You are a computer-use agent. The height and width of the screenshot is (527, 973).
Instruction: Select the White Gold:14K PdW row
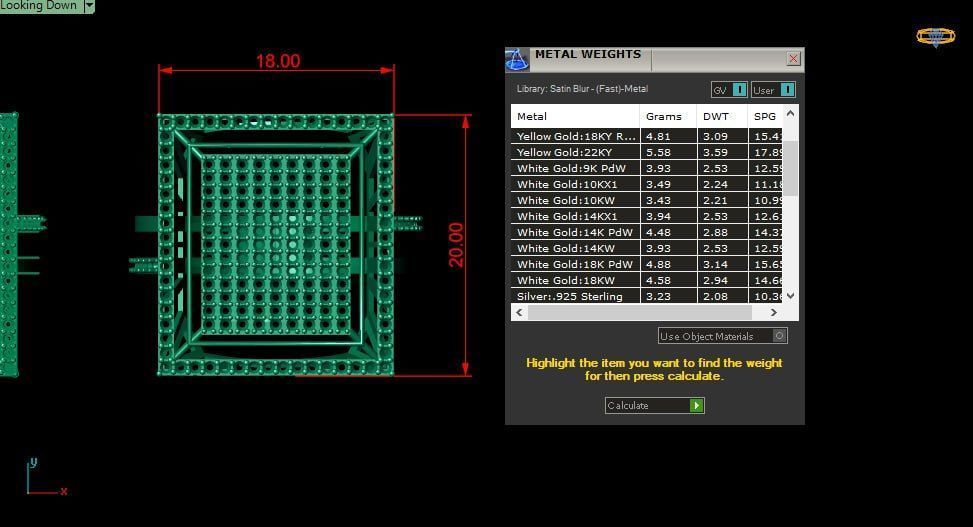click(x=647, y=232)
